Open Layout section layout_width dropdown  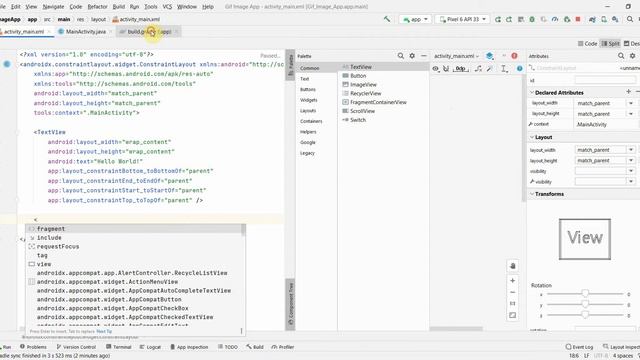click(631, 150)
